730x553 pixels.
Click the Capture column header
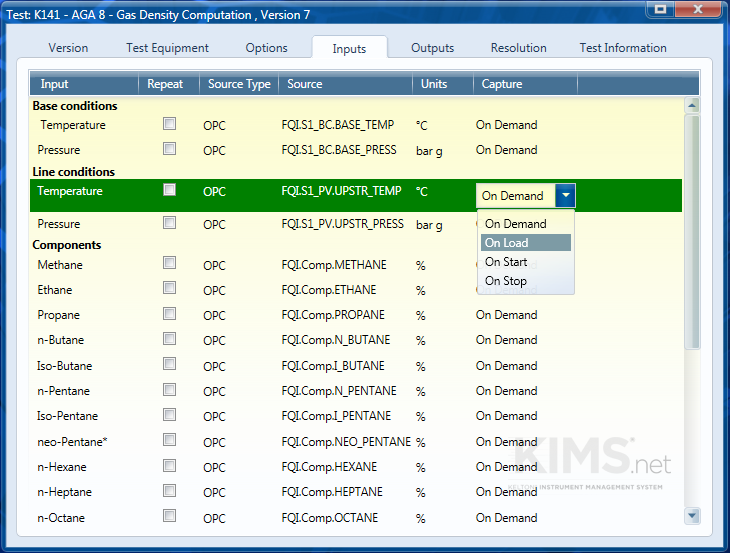tap(526, 84)
